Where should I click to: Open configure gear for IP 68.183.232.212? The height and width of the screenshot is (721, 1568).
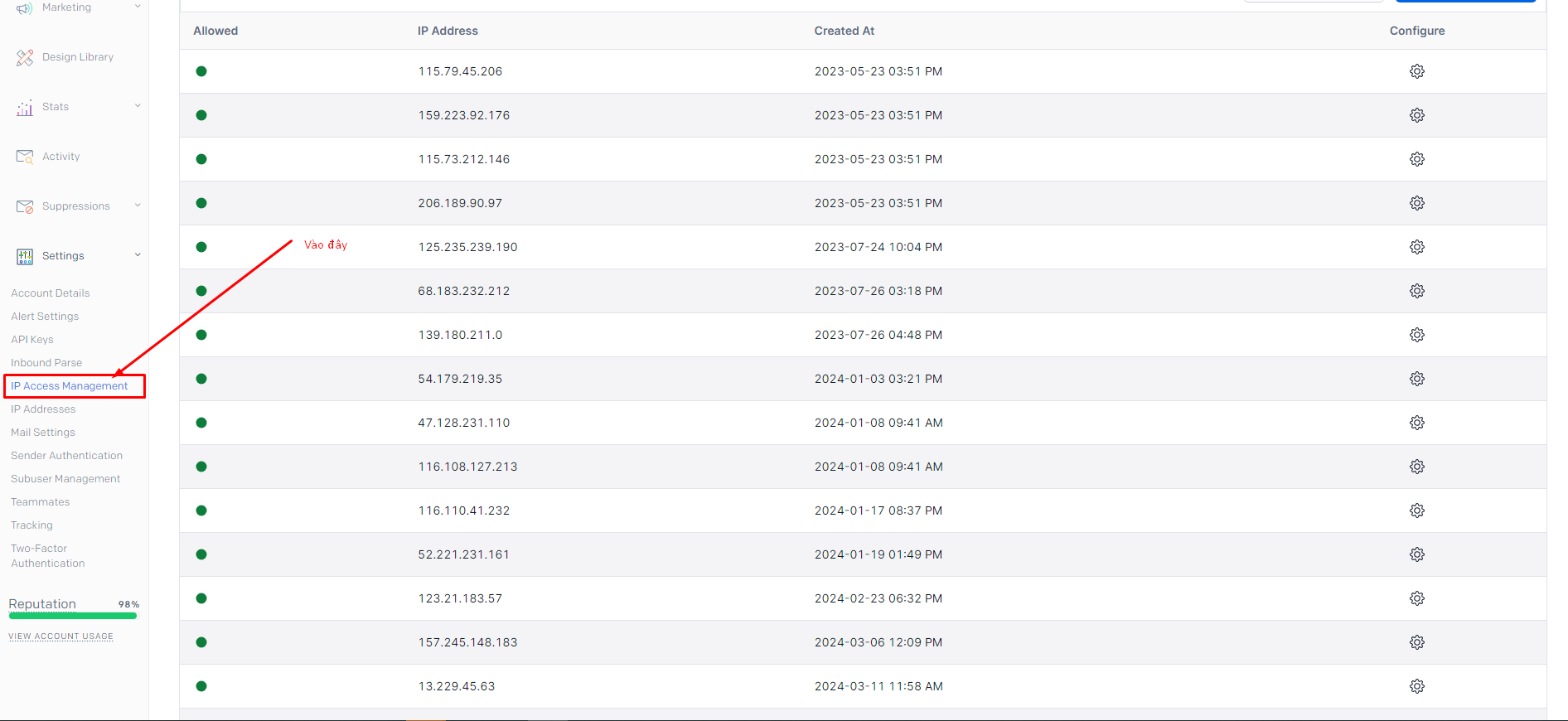tap(1416, 291)
